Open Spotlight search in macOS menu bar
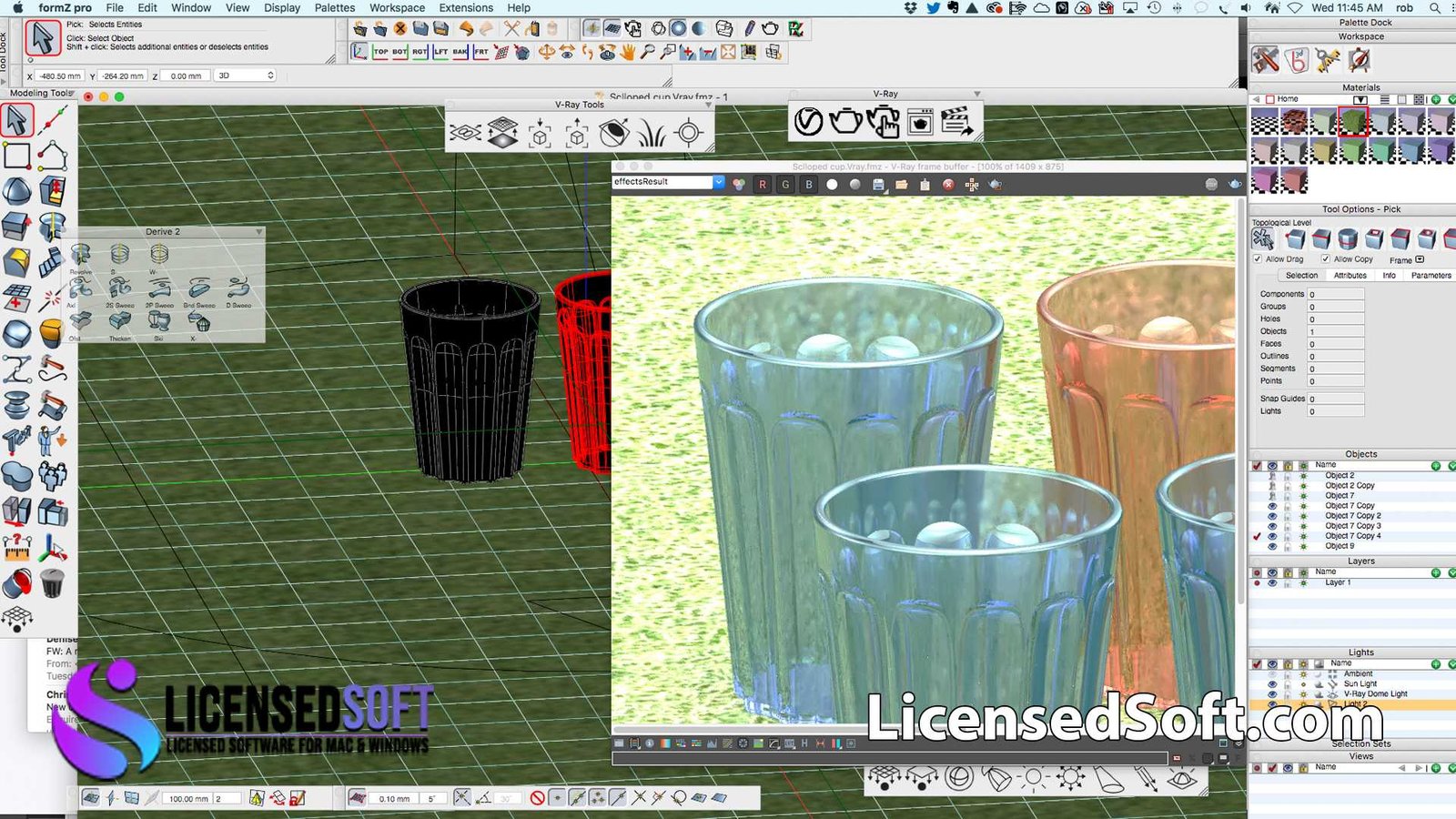This screenshot has height=819, width=1456. pos(1435,7)
